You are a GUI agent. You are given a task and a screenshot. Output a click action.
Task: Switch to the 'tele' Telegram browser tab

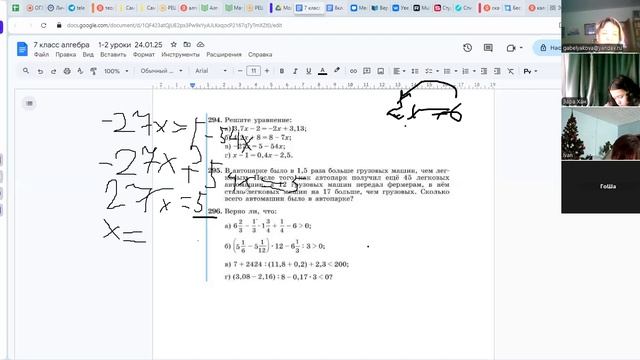[77, 8]
